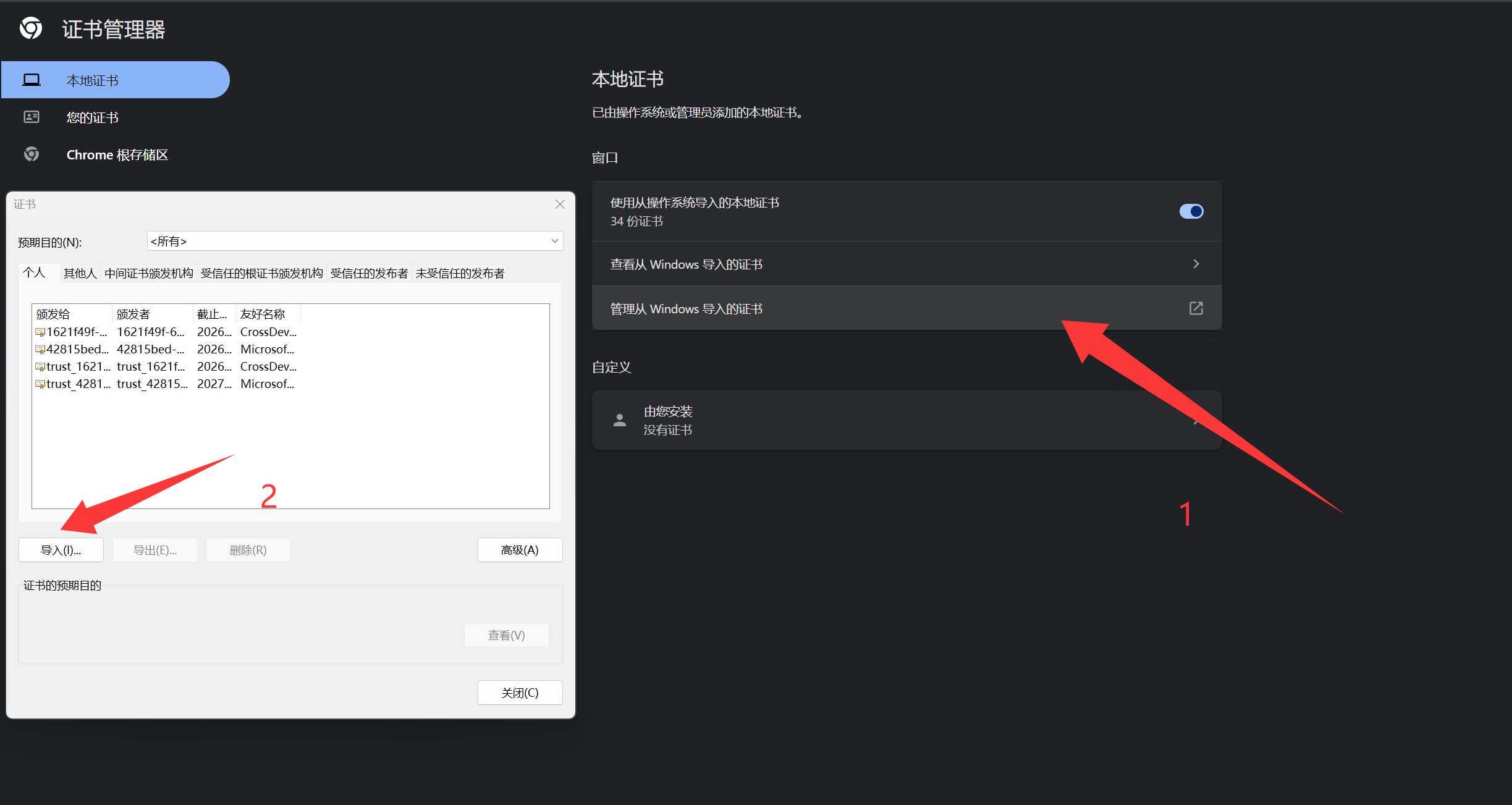The image size is (1512, 805).
Task: Close the 证书 dialog with the X
Action: click(560, 204)
